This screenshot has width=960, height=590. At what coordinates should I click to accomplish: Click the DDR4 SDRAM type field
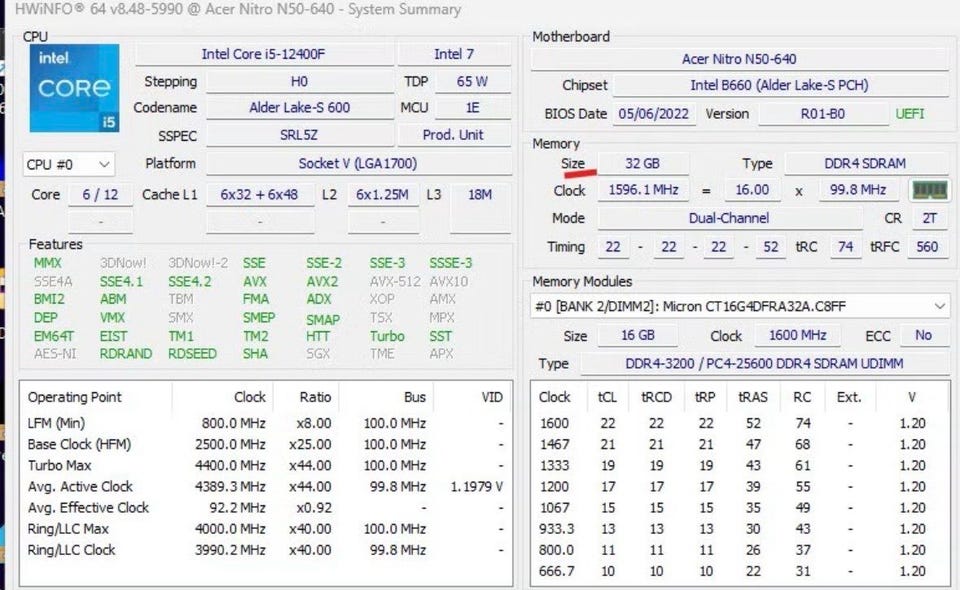[864, 163]
